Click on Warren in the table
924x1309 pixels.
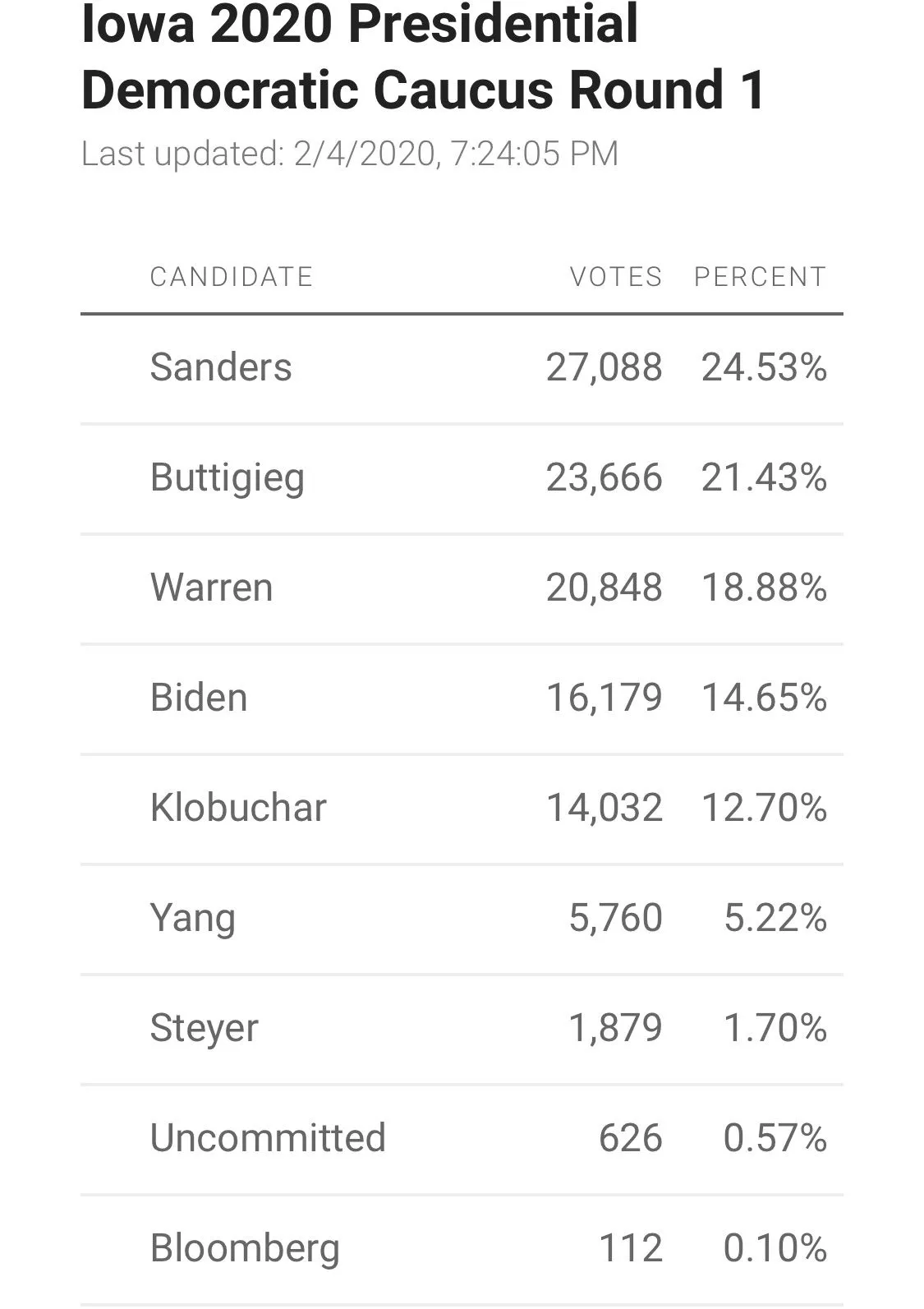[211, 588]
